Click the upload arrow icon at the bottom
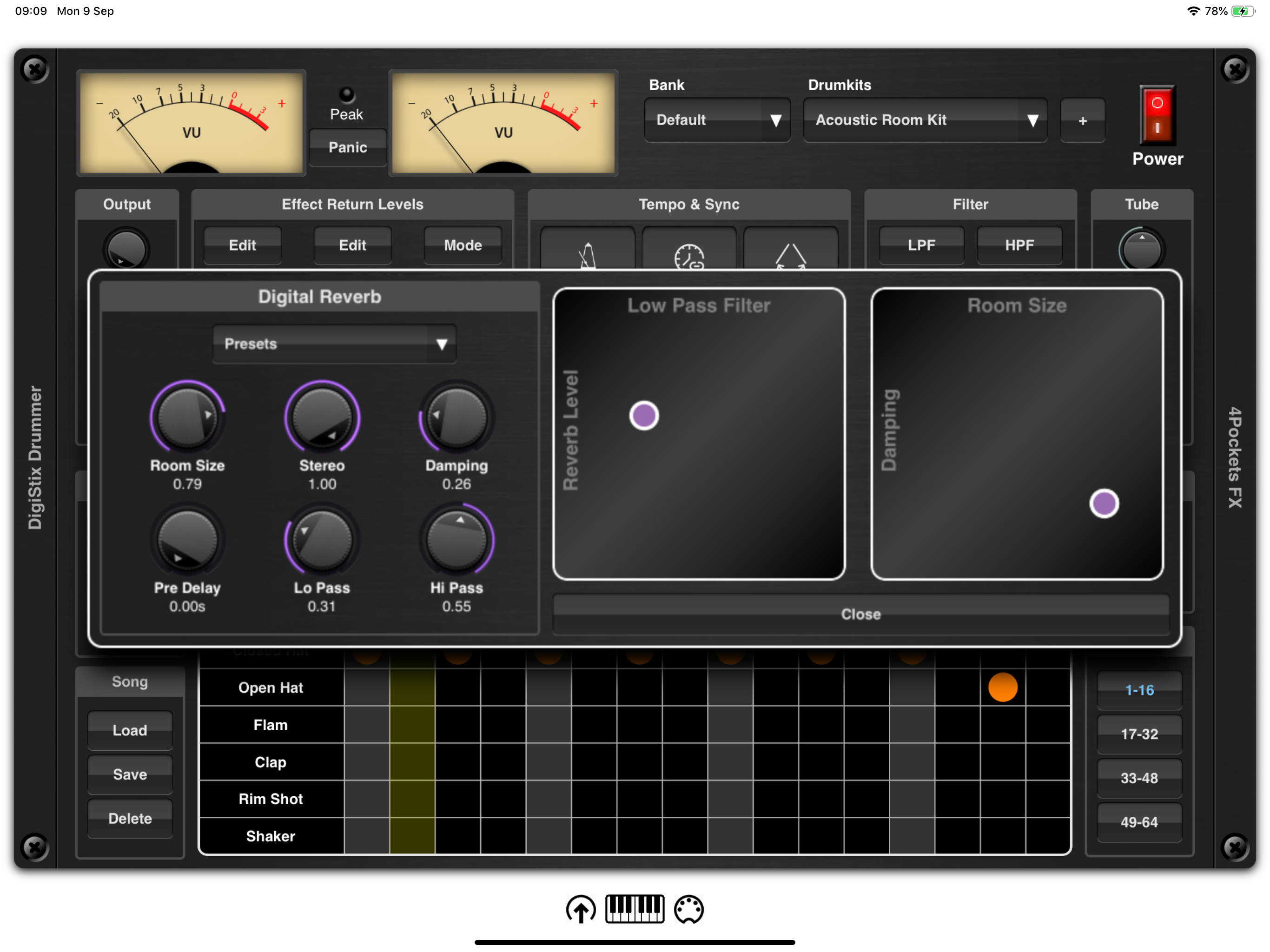This screenshot has height=952, width=1270. [581, 910]
